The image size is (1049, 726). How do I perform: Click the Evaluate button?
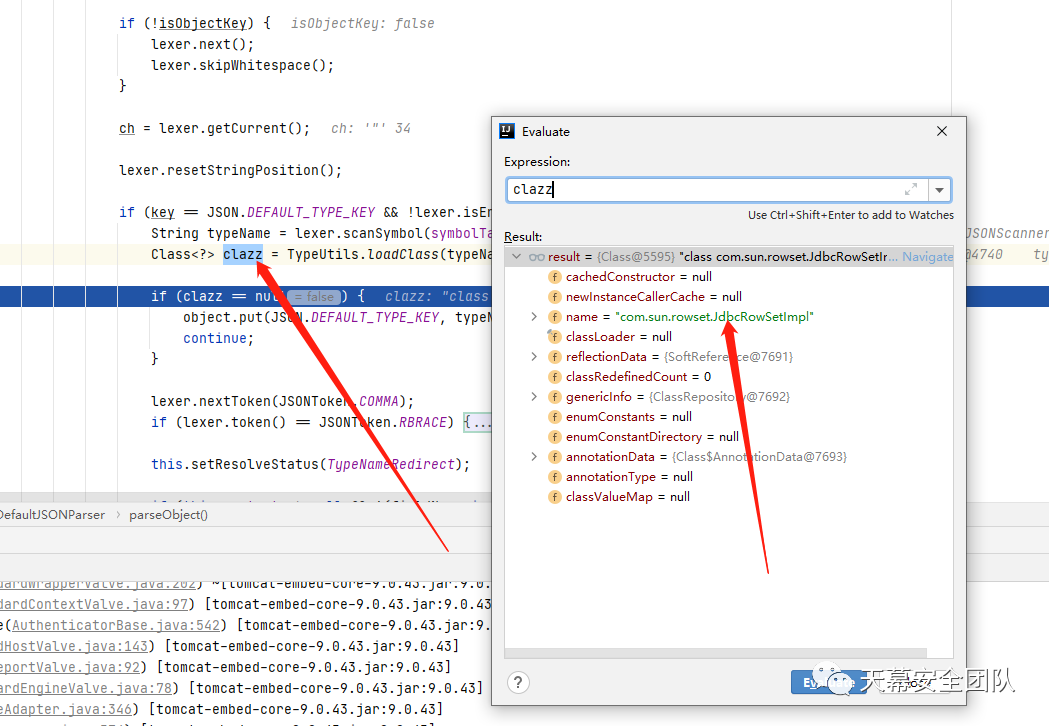click(x=828, y=683)
